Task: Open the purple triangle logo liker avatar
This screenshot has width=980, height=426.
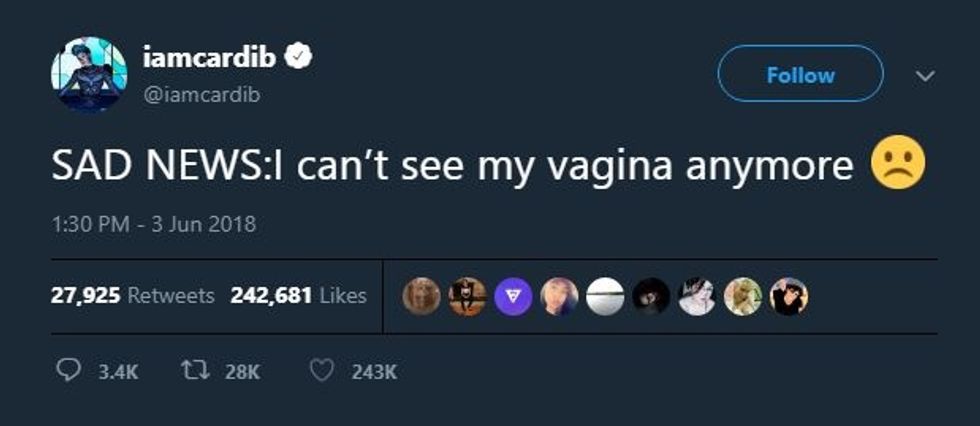Action: click(x=513, y=296)
